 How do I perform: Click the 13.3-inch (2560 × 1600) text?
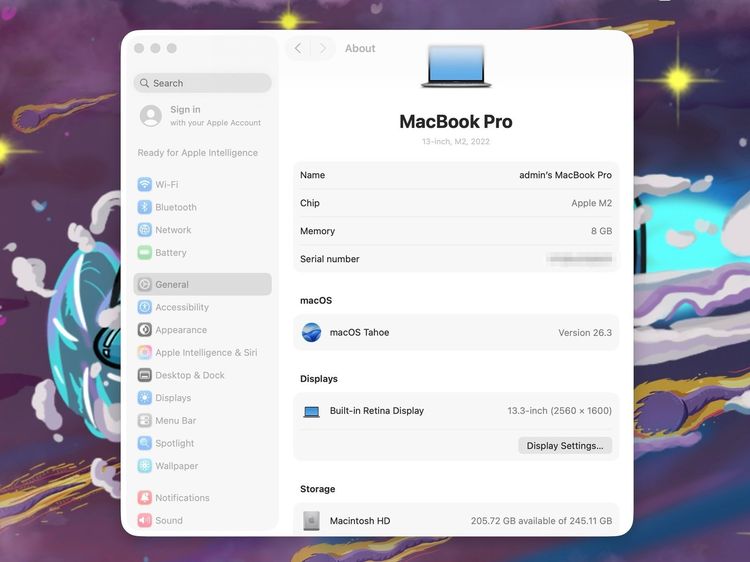click(x=560, y=411)
